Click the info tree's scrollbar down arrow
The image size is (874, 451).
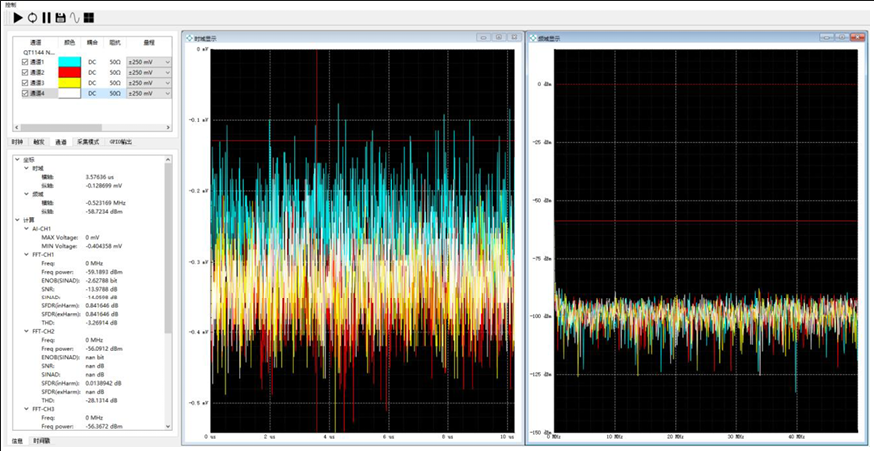coord(169,426)
